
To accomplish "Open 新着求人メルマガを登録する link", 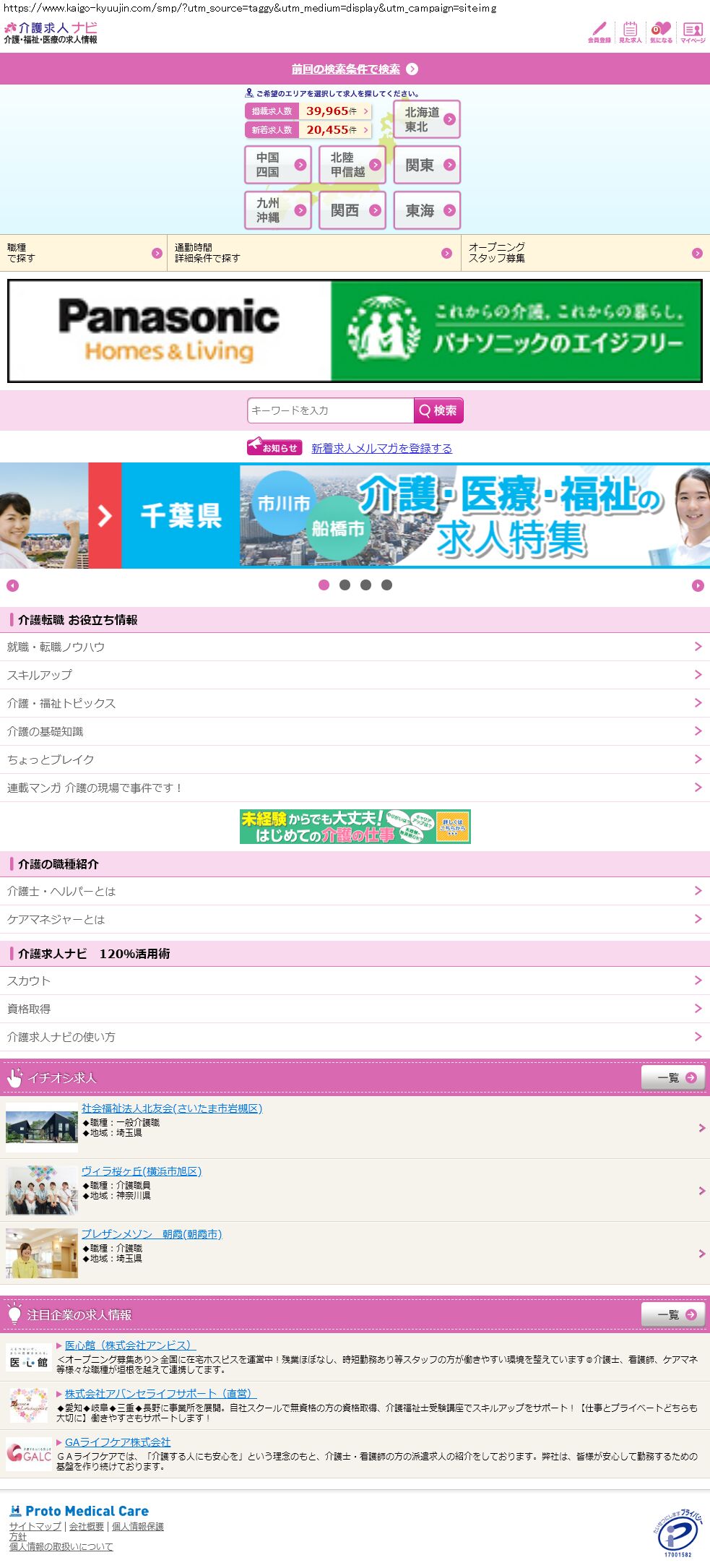I will tap(381, 448).
